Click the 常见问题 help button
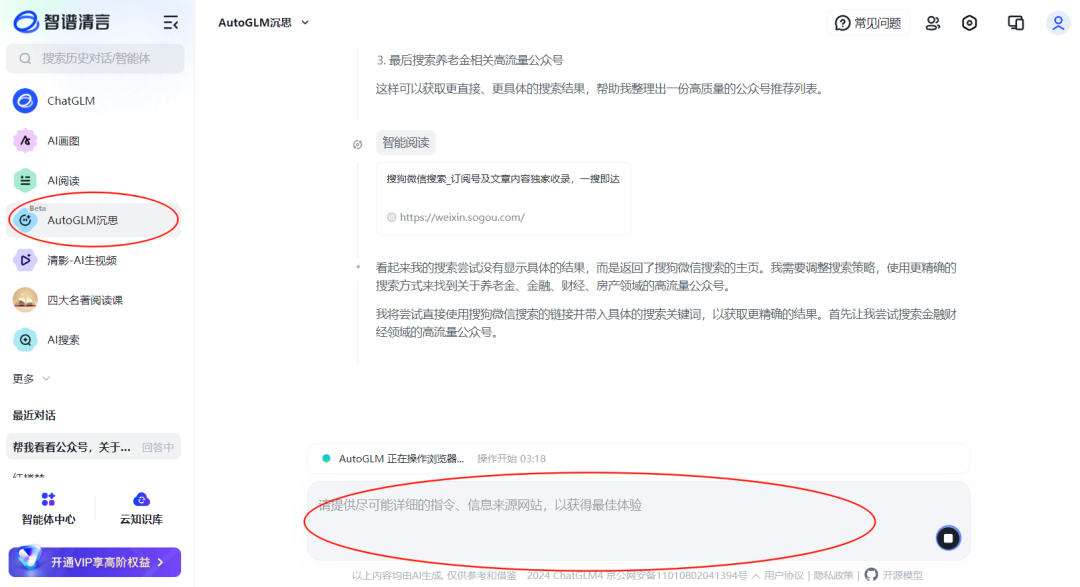The image size is (1080, 587). (x=868, y=23)
